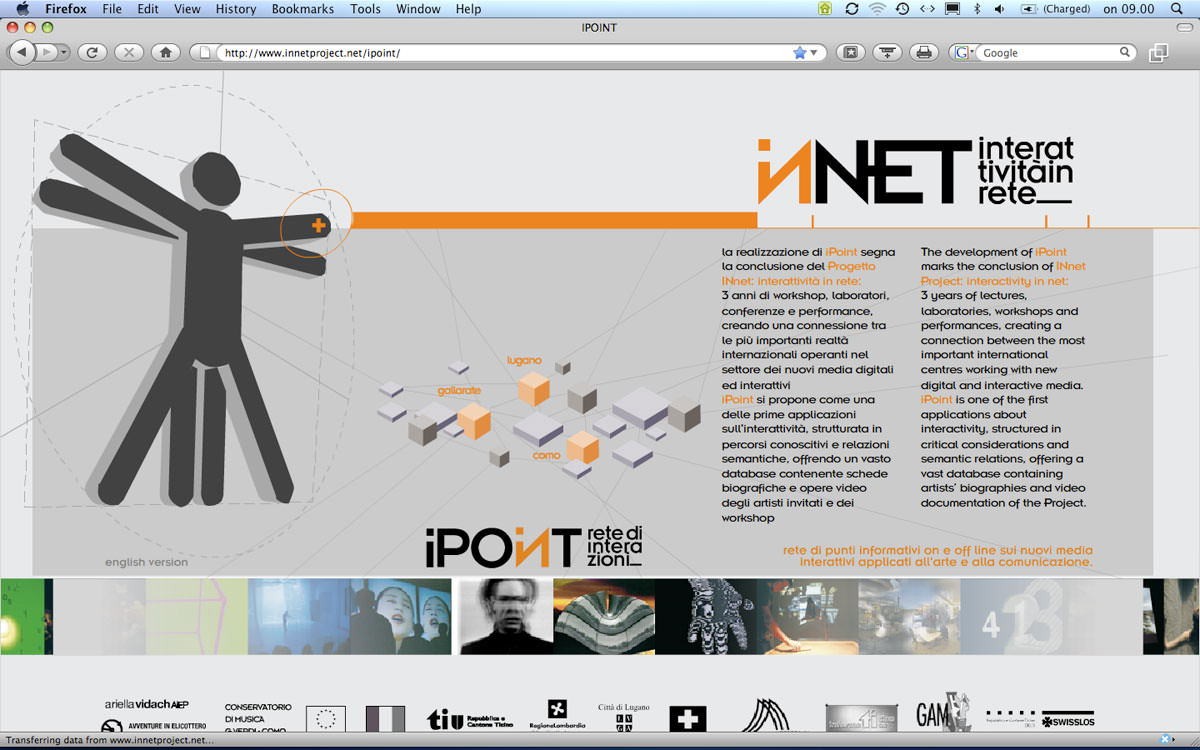Print the page with printer icon

pyautogui.click(x=924, y=52)
